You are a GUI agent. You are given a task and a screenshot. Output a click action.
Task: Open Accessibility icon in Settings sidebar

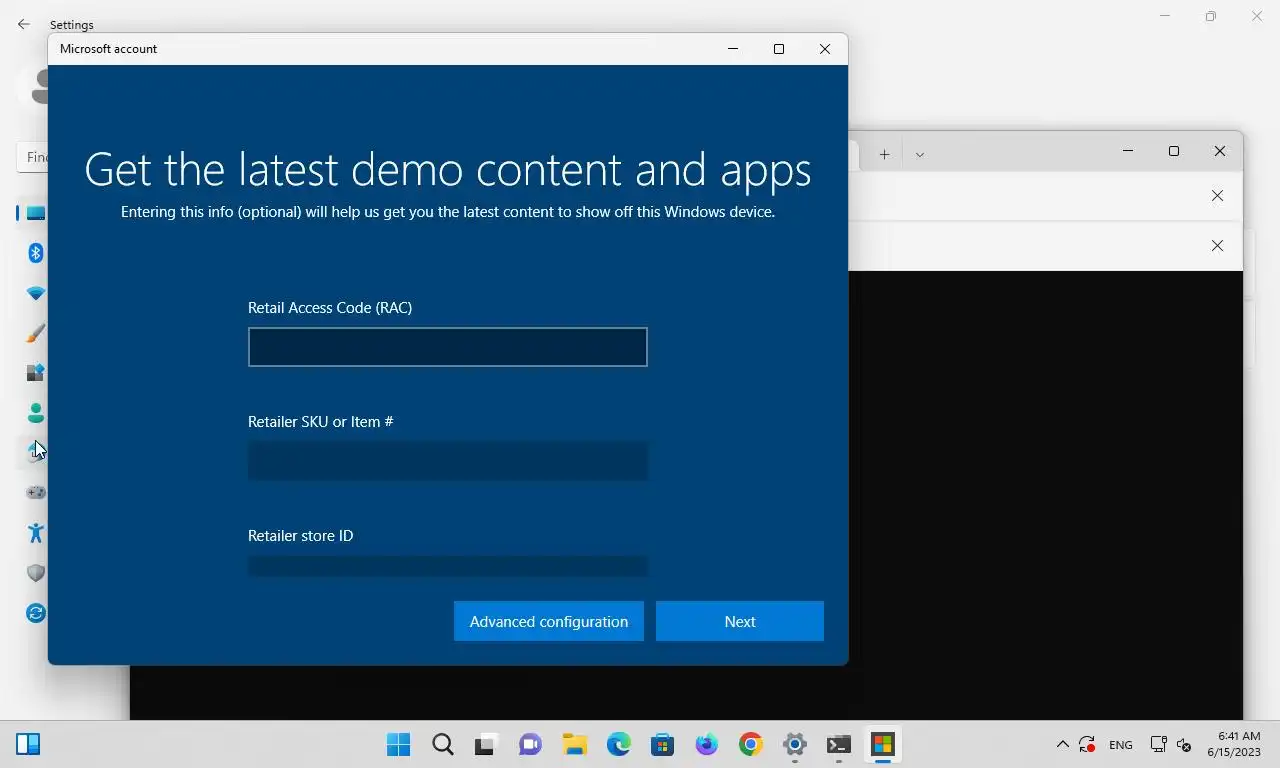pyautogui.click(x=36, y=533)
